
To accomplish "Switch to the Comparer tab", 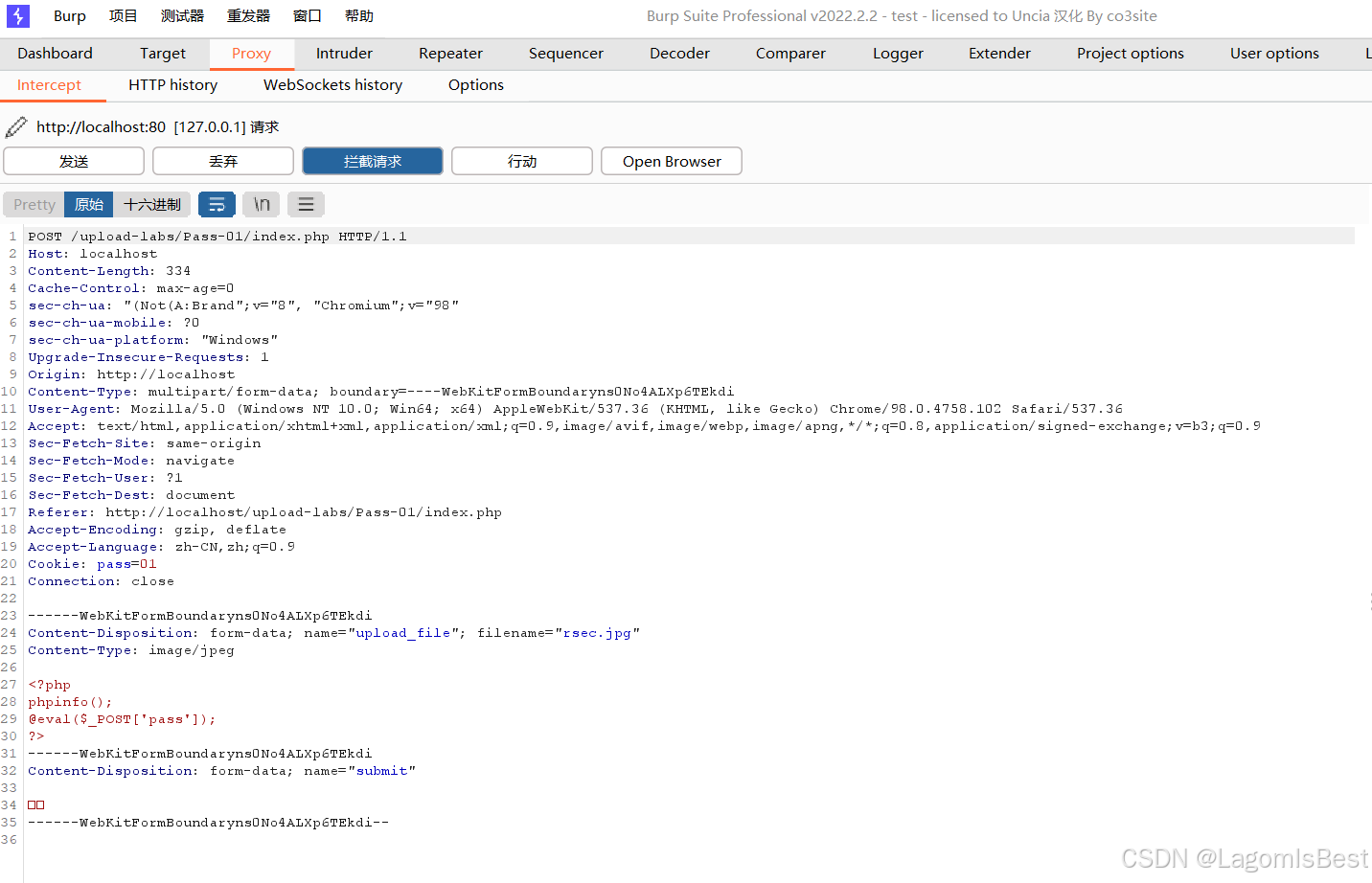I will [x=790, y=54].
